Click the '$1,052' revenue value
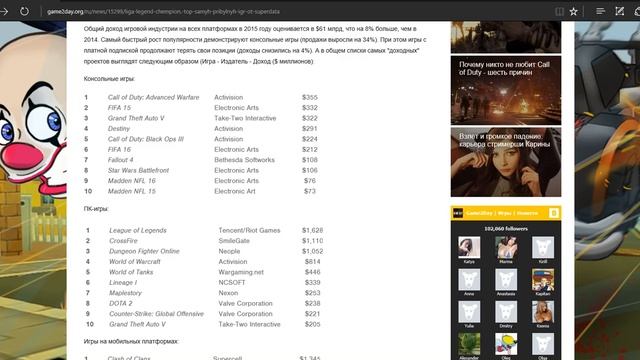The height and width of the screenshot is (360, 640). (x=312, y=251)
